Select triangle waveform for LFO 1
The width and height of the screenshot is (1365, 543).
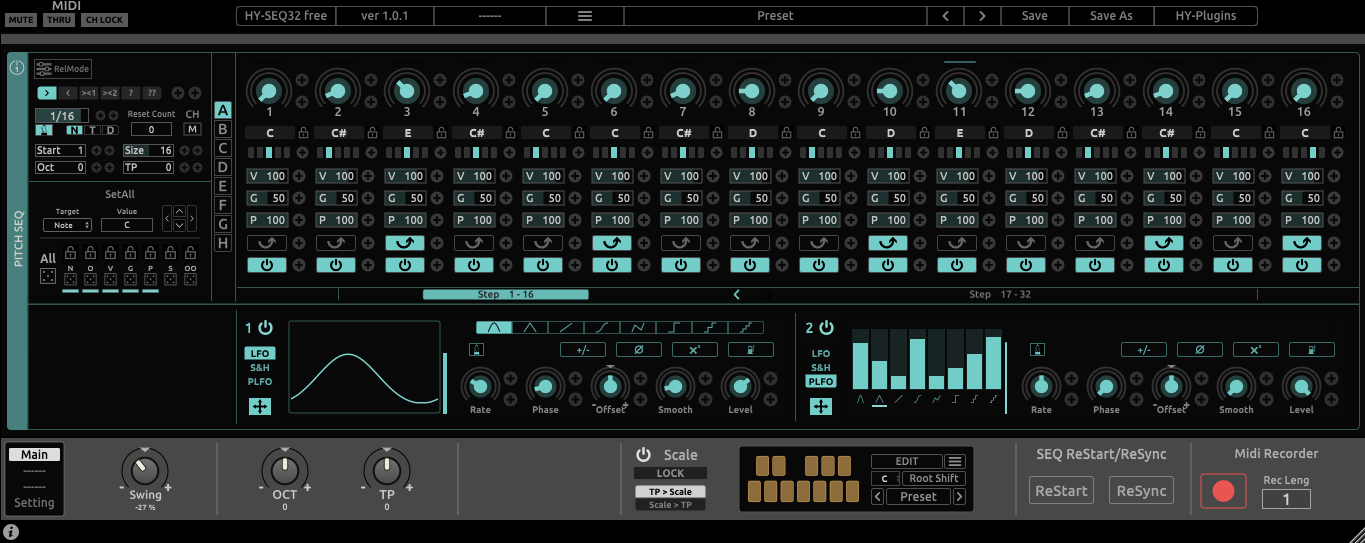tap(530, 327)
